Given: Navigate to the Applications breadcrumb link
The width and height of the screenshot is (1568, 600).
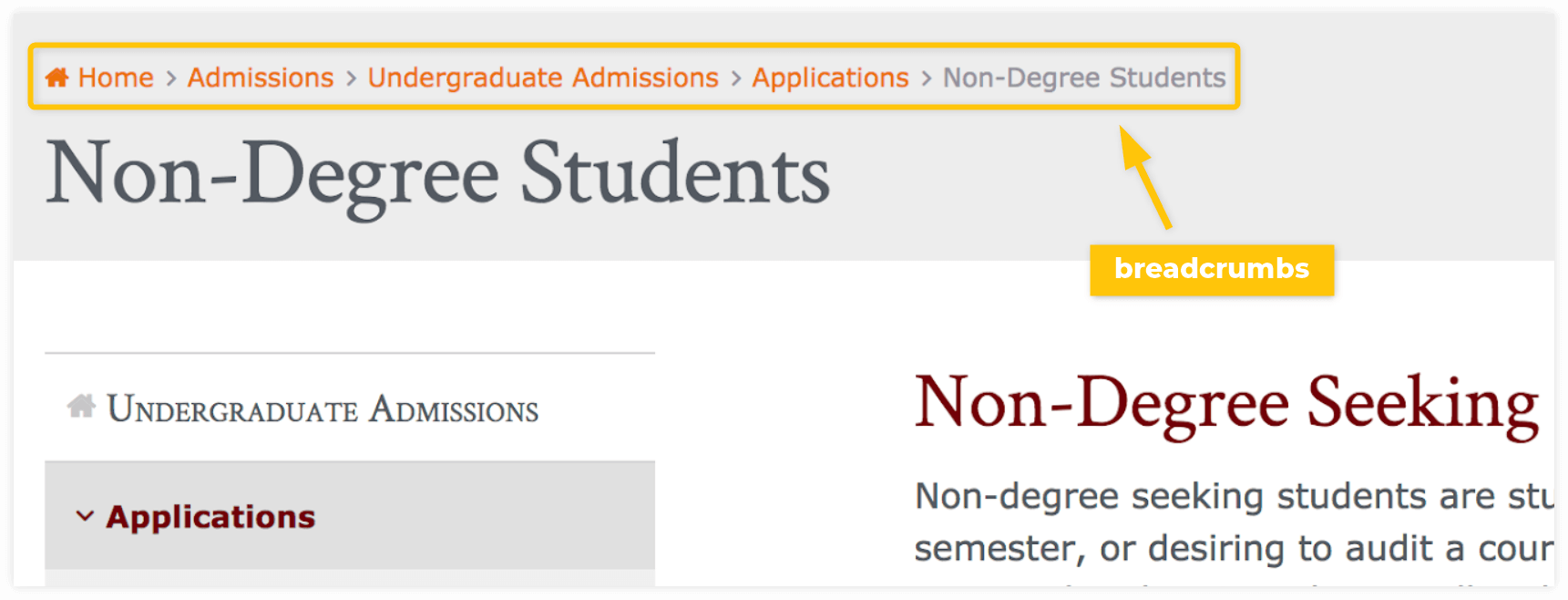Looking at the screenshot, I should pos(830,78).
